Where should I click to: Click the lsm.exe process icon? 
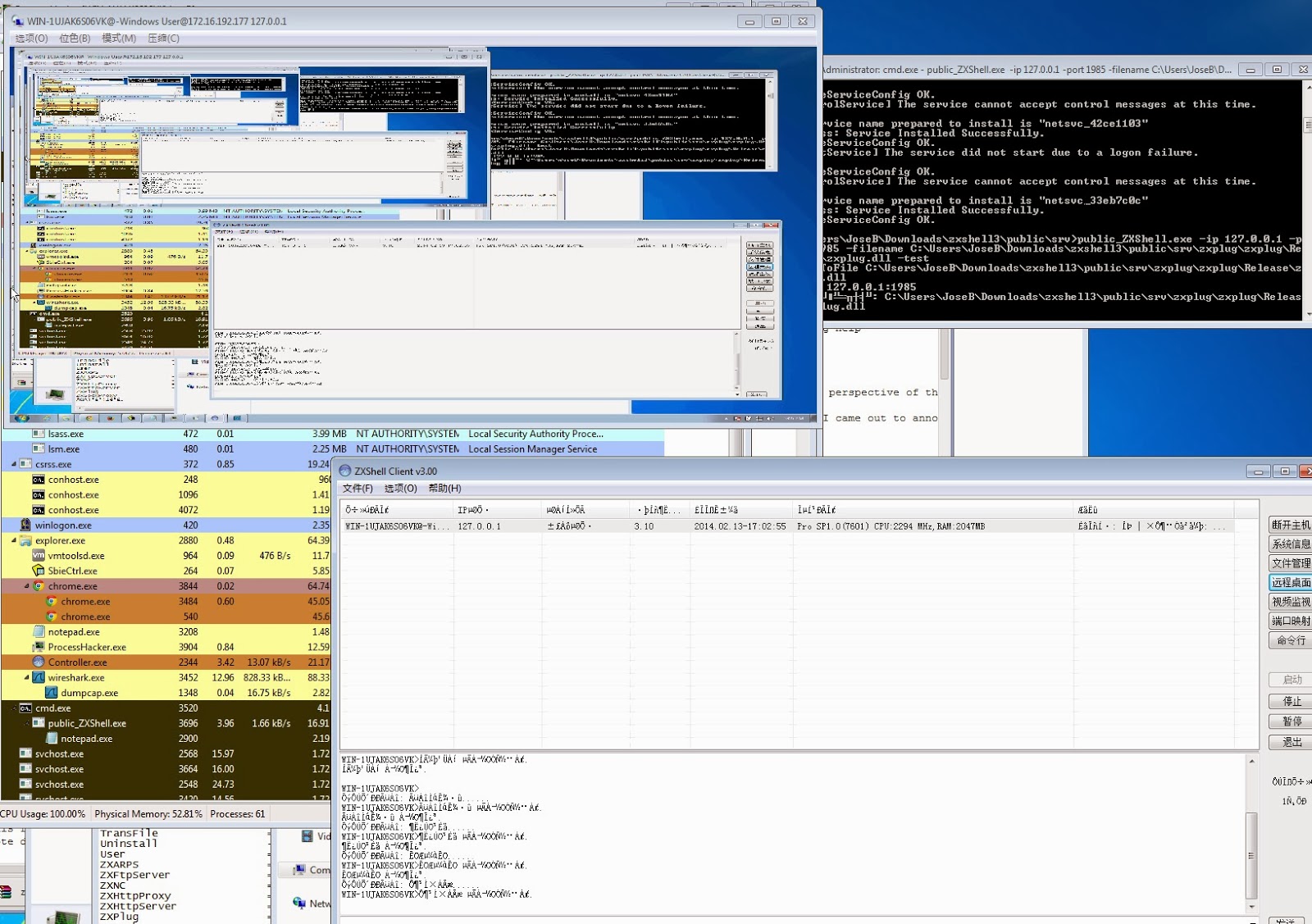(x=39, y=449)
